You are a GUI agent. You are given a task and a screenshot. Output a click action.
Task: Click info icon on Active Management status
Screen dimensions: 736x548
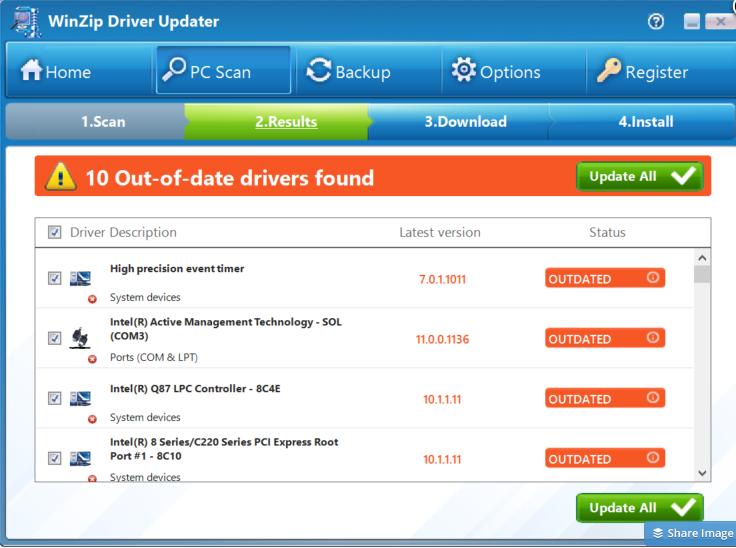(x=652, y=338)
